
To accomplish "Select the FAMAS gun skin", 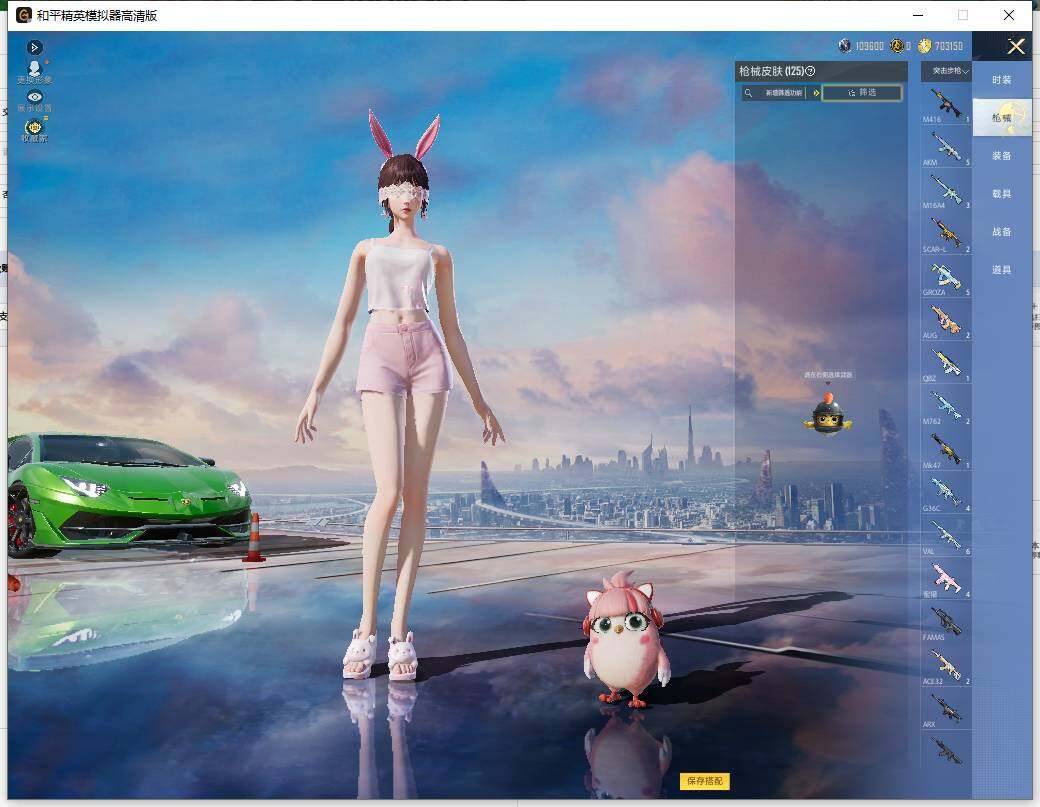I will [x=946, y=621].
